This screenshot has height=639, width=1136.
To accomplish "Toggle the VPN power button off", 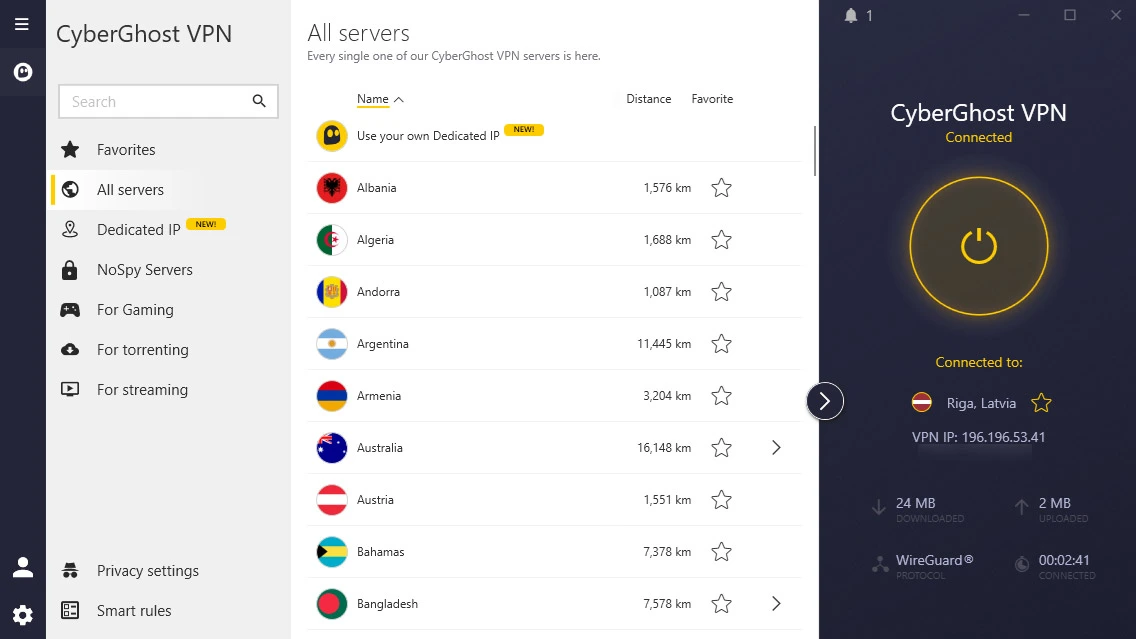I will click(x=978, y=246).
